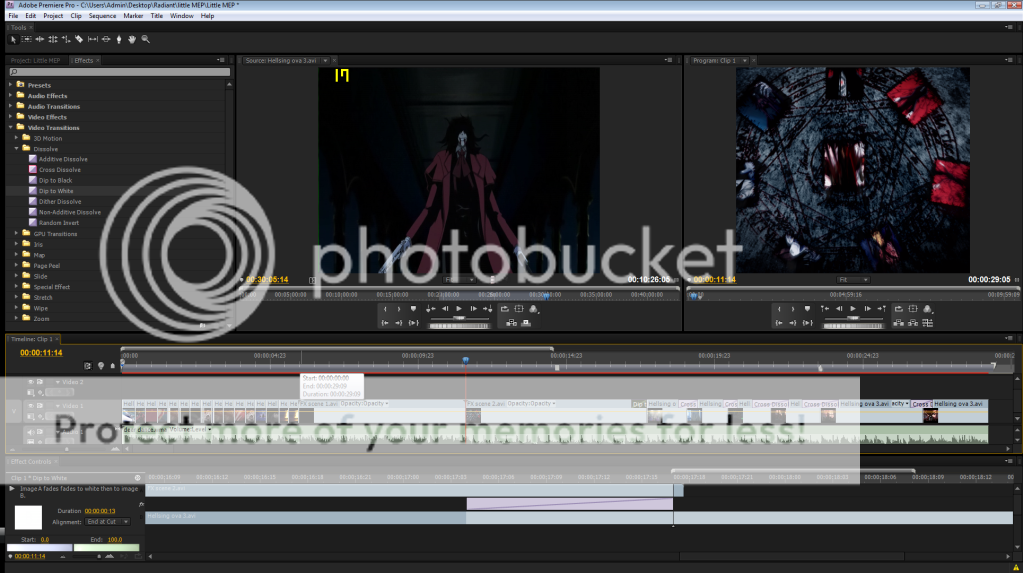Collapse the Dissolve folder
Image resolution: width=1023 pixels, height=573 pixels.
pyautogui.click(x=17, y=149)
